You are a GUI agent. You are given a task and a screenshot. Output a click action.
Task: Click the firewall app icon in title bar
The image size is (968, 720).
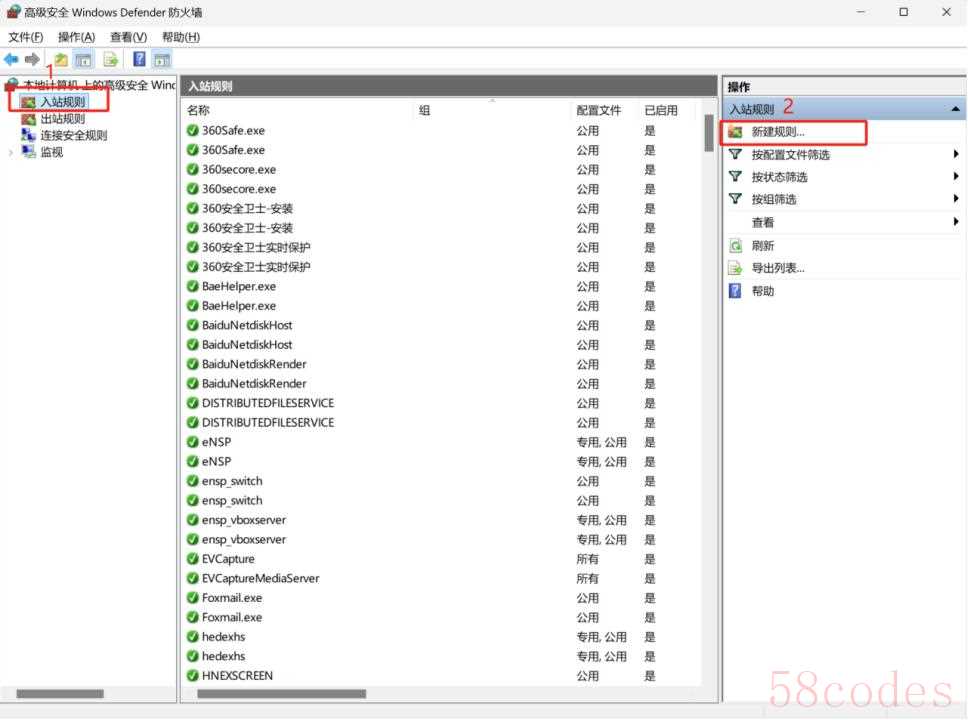tap(14, 12)
